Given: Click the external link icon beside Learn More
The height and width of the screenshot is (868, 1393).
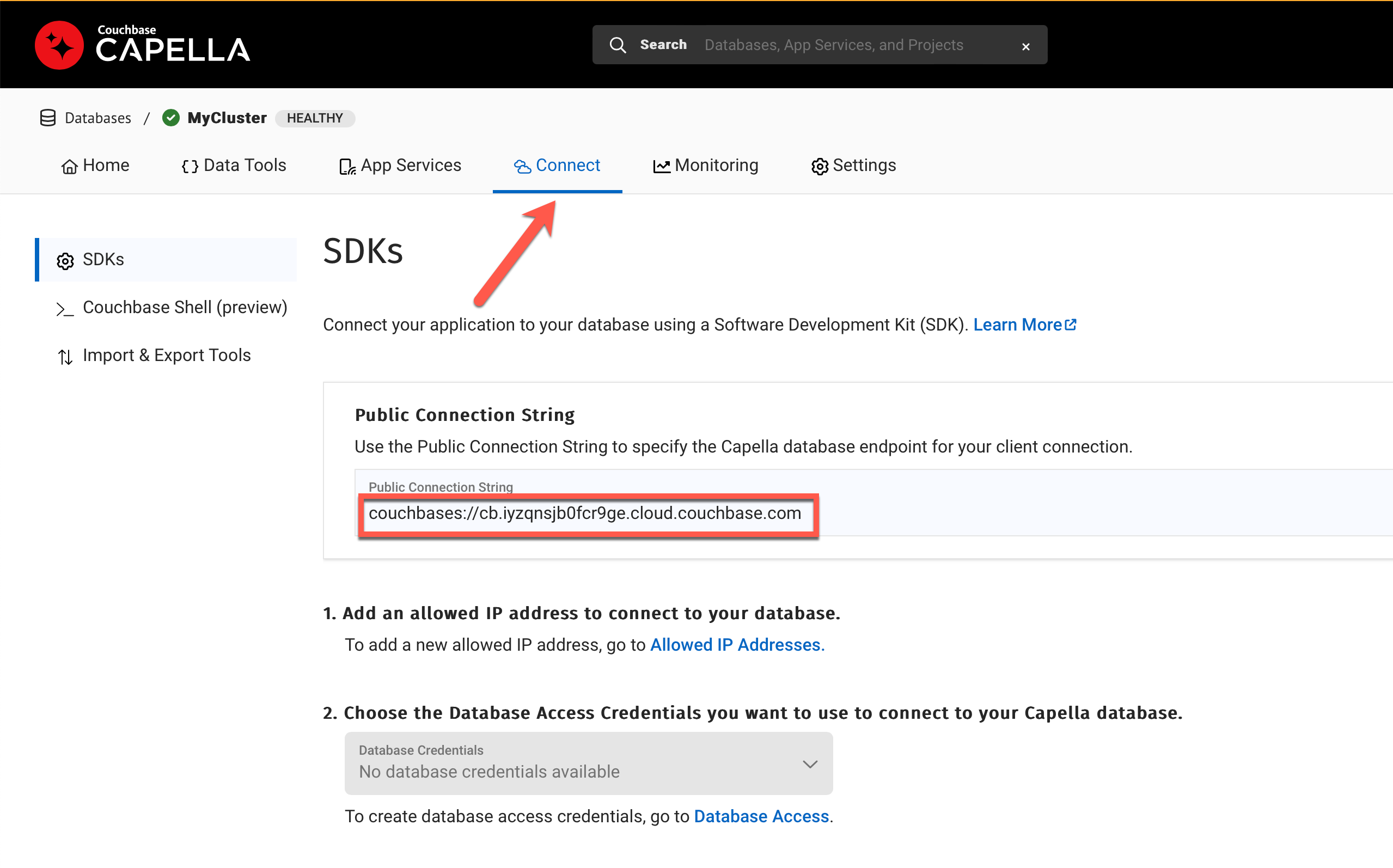Looking at the screenshot, I should coord(1071,325).
